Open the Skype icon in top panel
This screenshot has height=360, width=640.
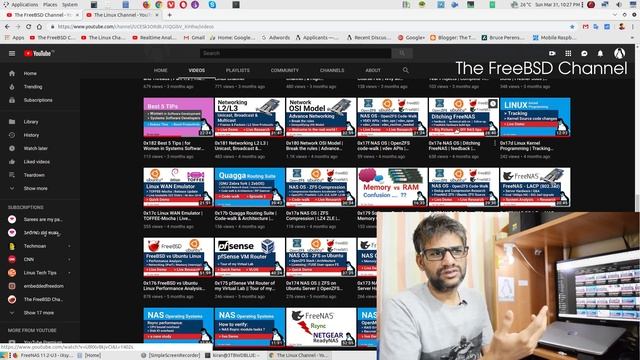click(212, 4)
